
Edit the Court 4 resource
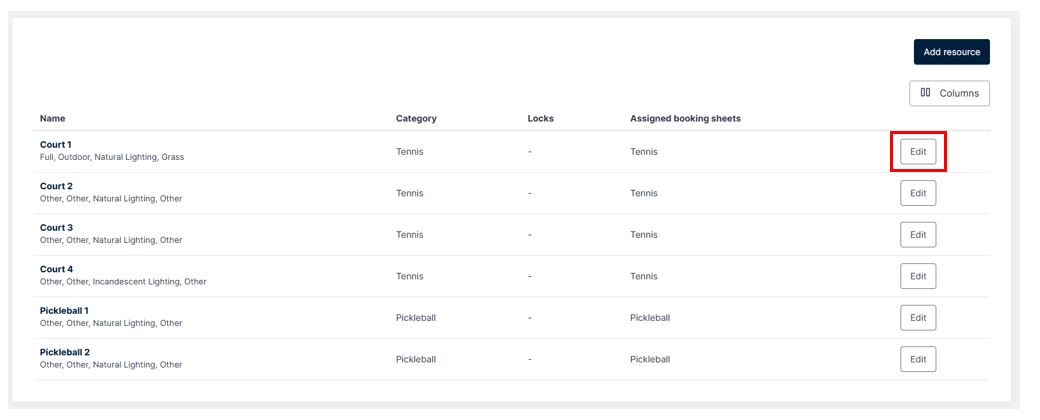tap(918, 276)
